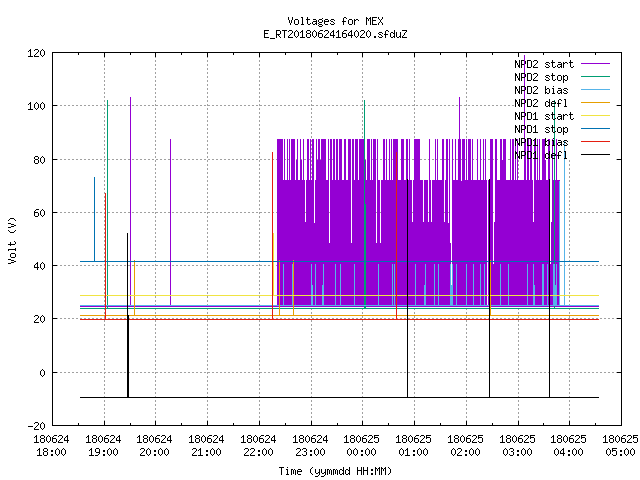The width and height of the screenshot is (640, 480).
Task: Click the y-axis tick value -20
Action: tap(36, 426)
